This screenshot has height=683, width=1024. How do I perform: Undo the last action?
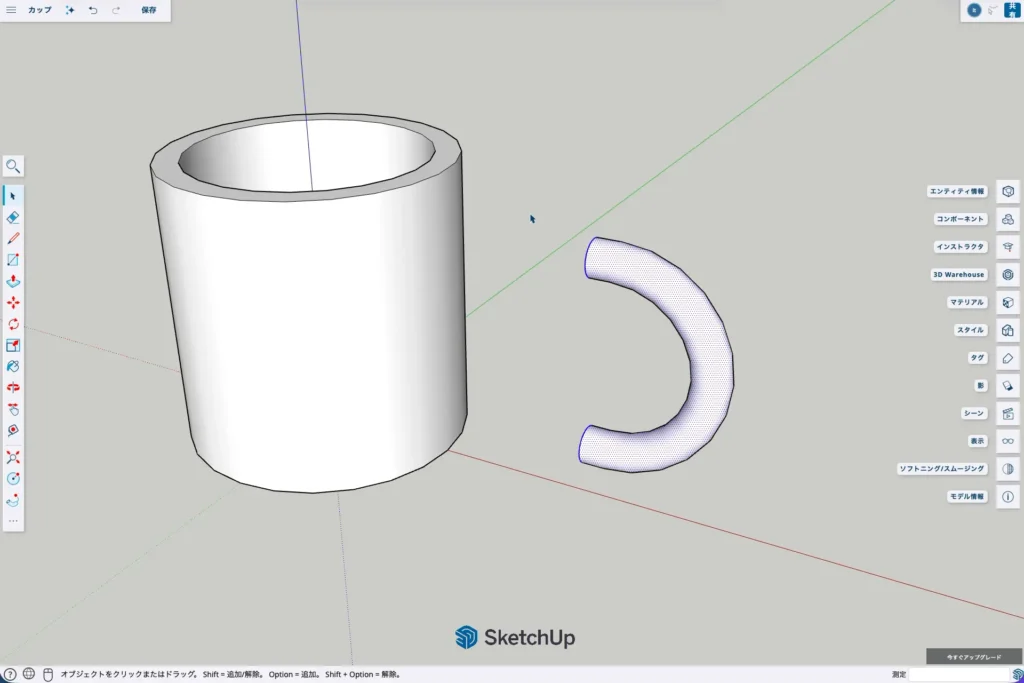(93, 10)
